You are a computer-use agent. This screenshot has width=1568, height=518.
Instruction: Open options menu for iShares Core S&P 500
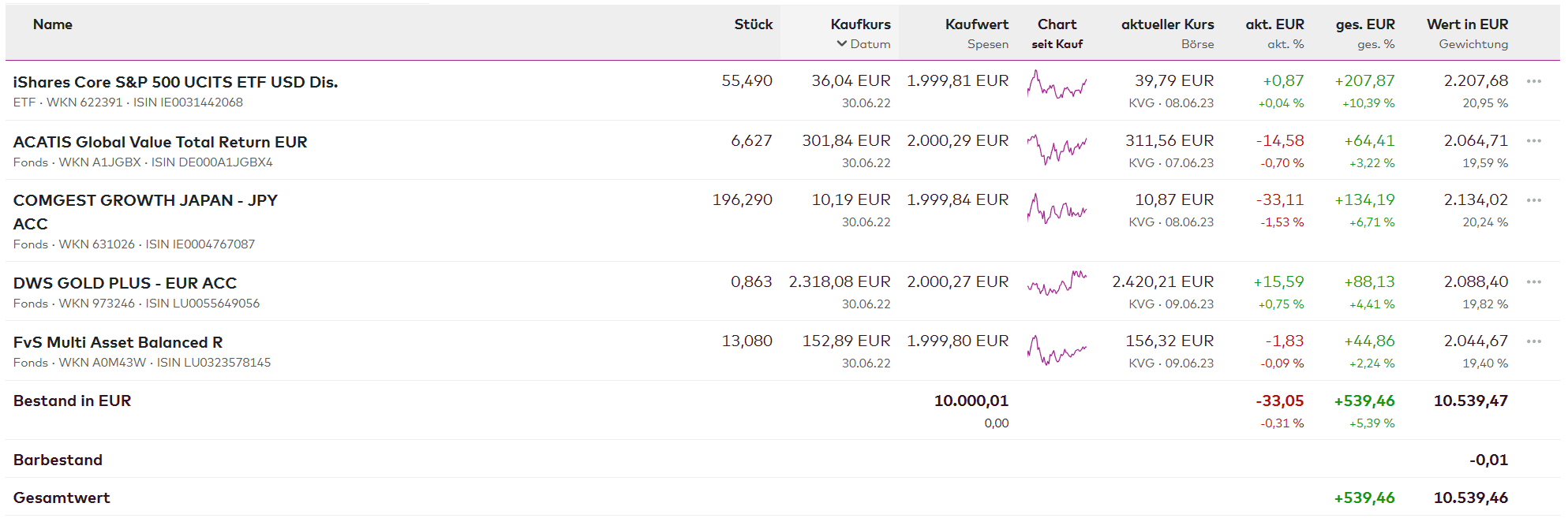click(1533, 81)
